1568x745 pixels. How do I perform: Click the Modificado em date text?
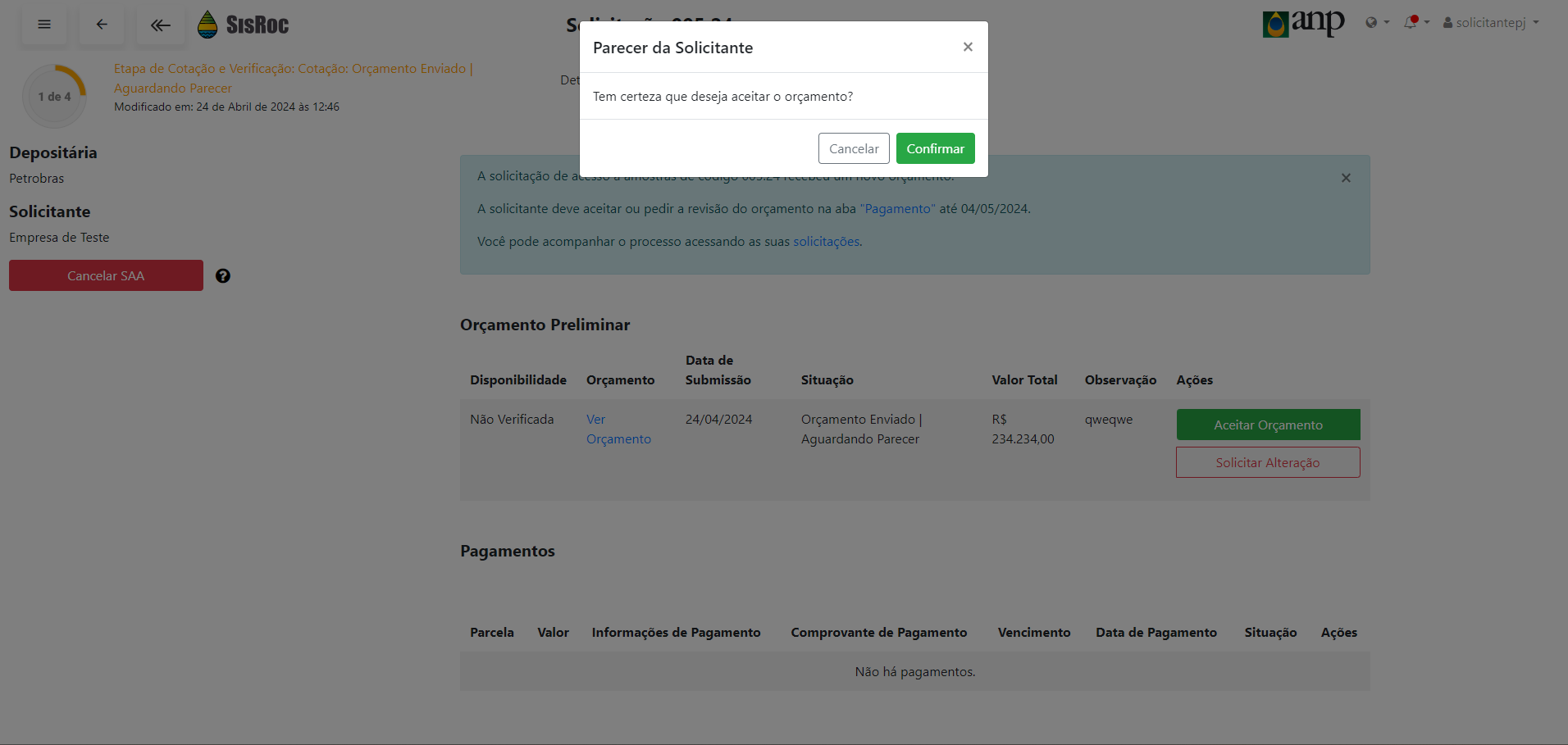pos(226,107)
